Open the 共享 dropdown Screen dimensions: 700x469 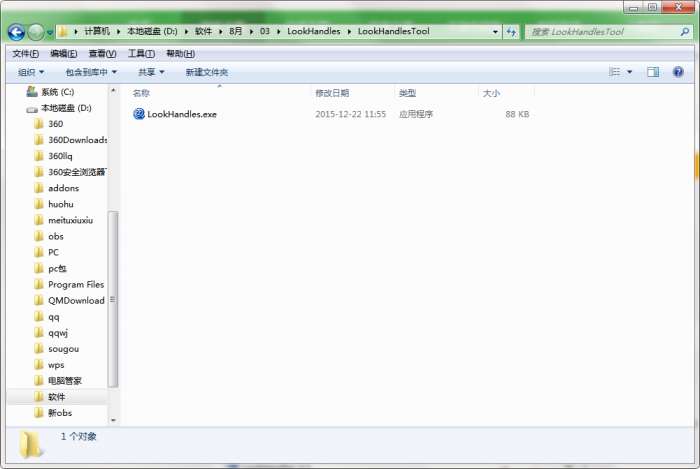point(151,72)
